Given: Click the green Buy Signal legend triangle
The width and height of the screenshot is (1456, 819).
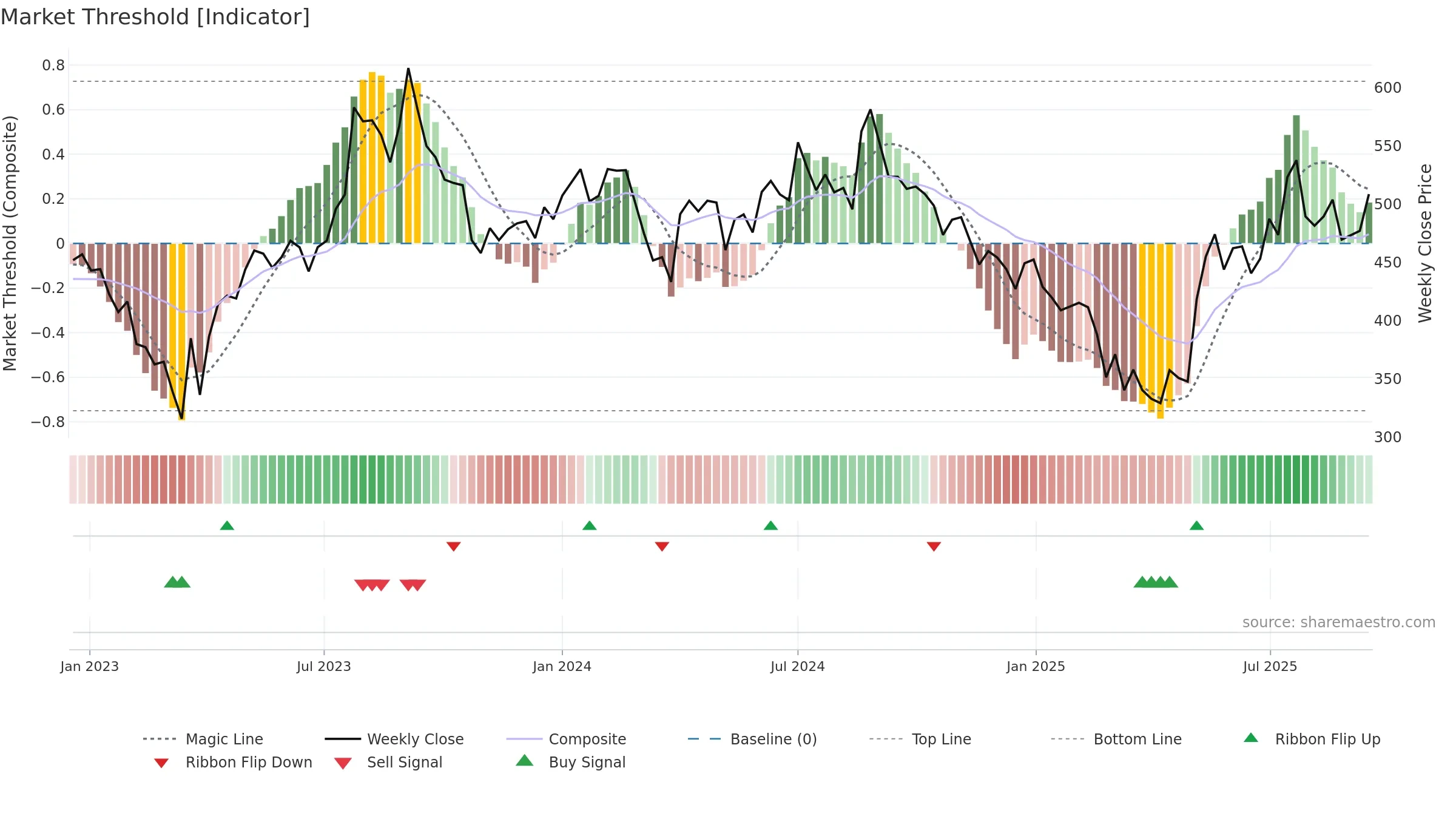Looking at the screenshot, I should [524, 760].
